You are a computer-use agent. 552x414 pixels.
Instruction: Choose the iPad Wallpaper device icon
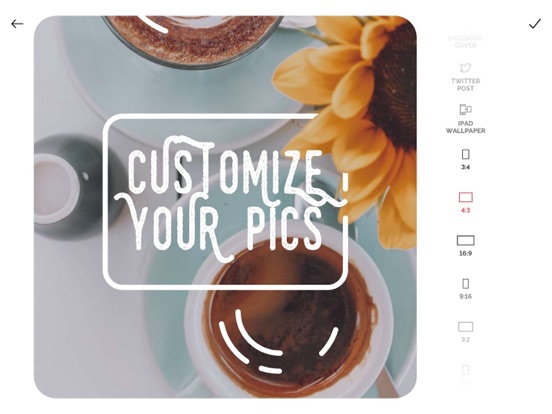[465, 110]
